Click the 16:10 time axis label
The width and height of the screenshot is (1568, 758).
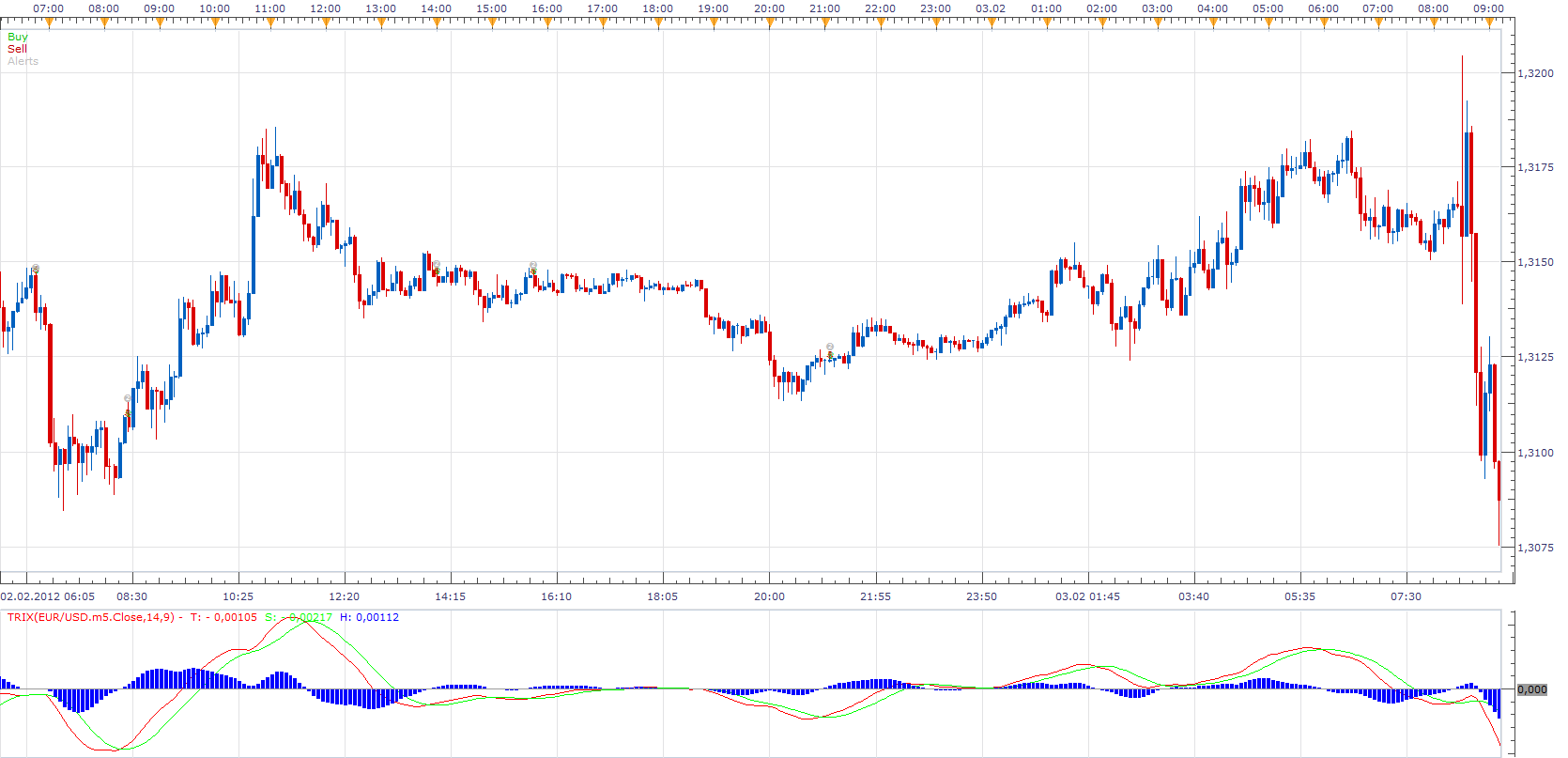(557, 596)
